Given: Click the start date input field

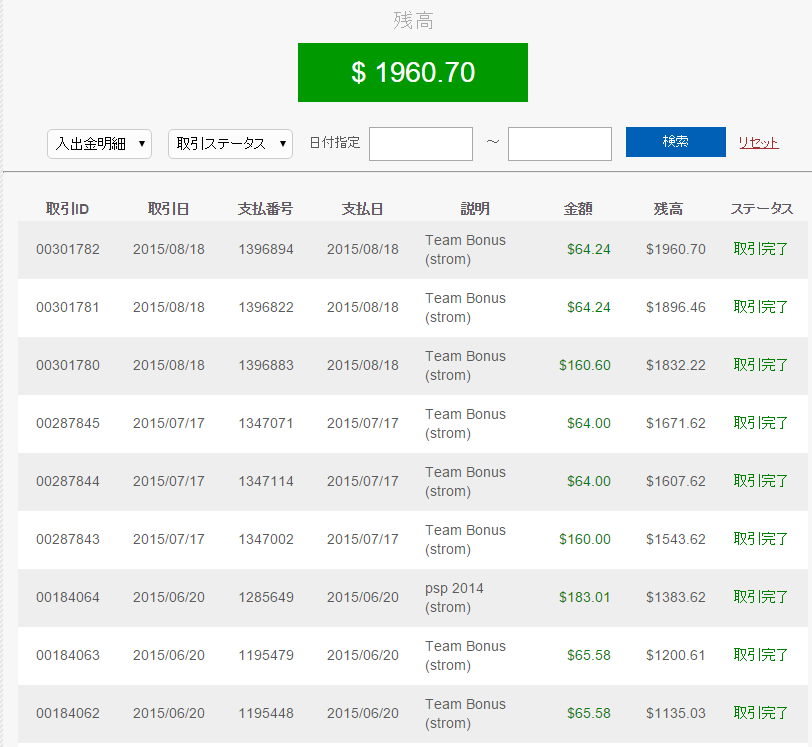Looking at the screenshot, I should pyautogui.click(x=421, y=144).
